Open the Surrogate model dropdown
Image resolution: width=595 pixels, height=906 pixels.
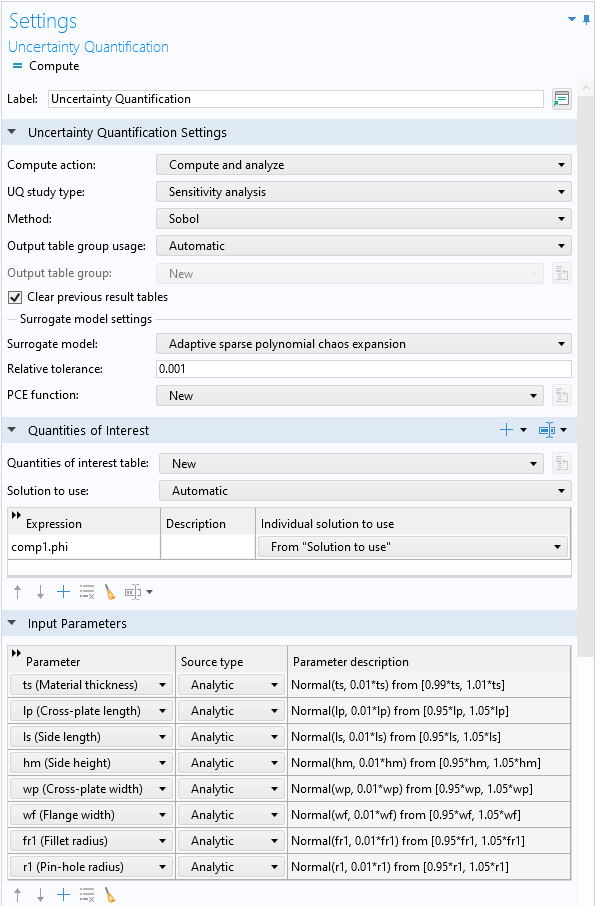point(364,344)
